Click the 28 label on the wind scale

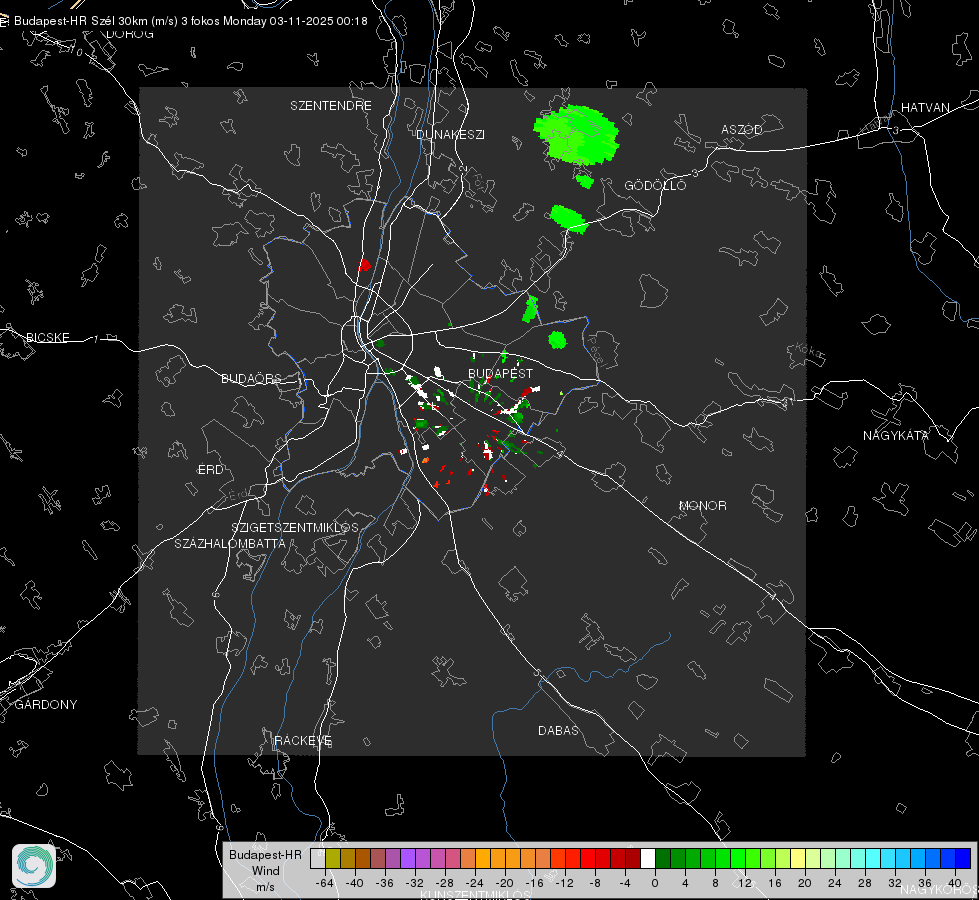[x=865, y=883]
